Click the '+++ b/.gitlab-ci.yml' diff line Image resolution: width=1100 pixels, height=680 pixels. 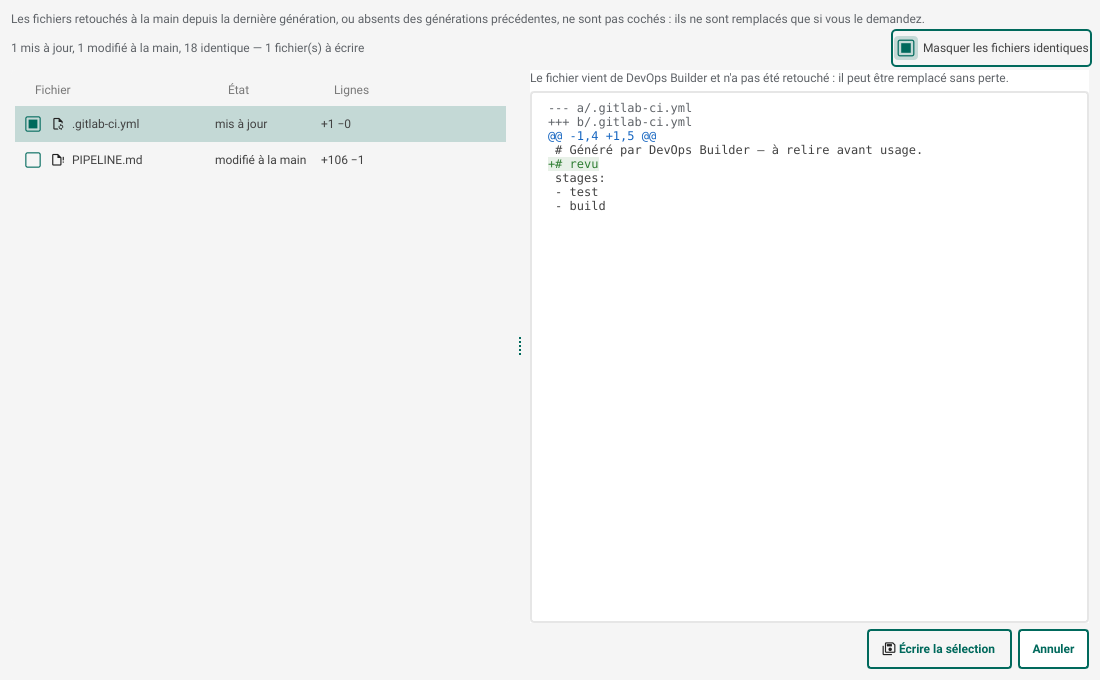[620, 122]
